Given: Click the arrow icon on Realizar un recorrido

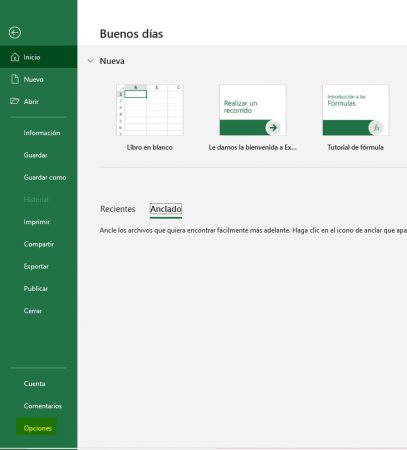Looking at the screenshot, I should pos(273,127).
